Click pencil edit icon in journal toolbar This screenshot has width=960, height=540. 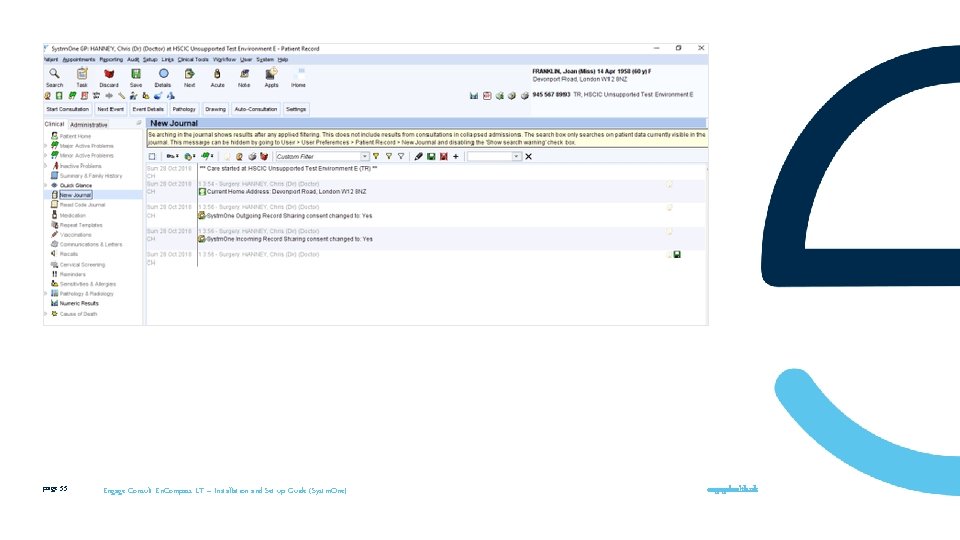click(x=418, y=157)
